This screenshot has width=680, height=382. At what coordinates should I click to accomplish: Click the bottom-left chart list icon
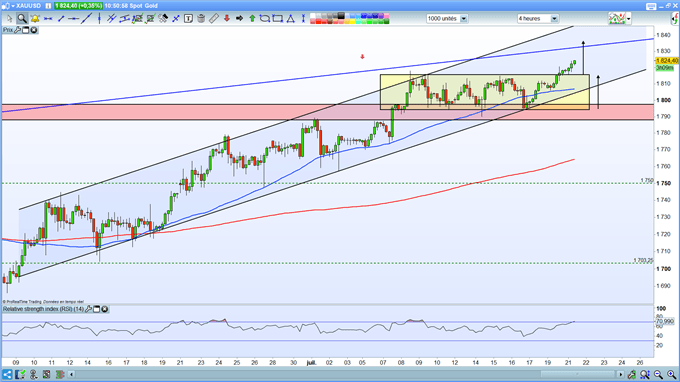pos(20,374)
